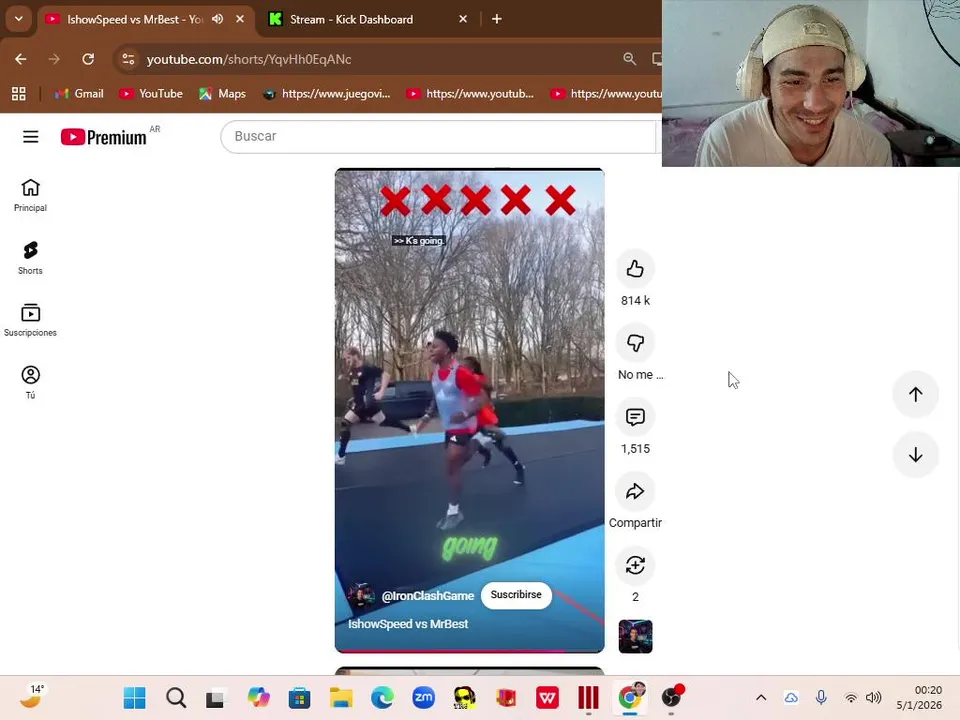The width and height of the screenshot is (960, 720).
Task: Click the YouTube Premium logo
Action: [103, 137]
